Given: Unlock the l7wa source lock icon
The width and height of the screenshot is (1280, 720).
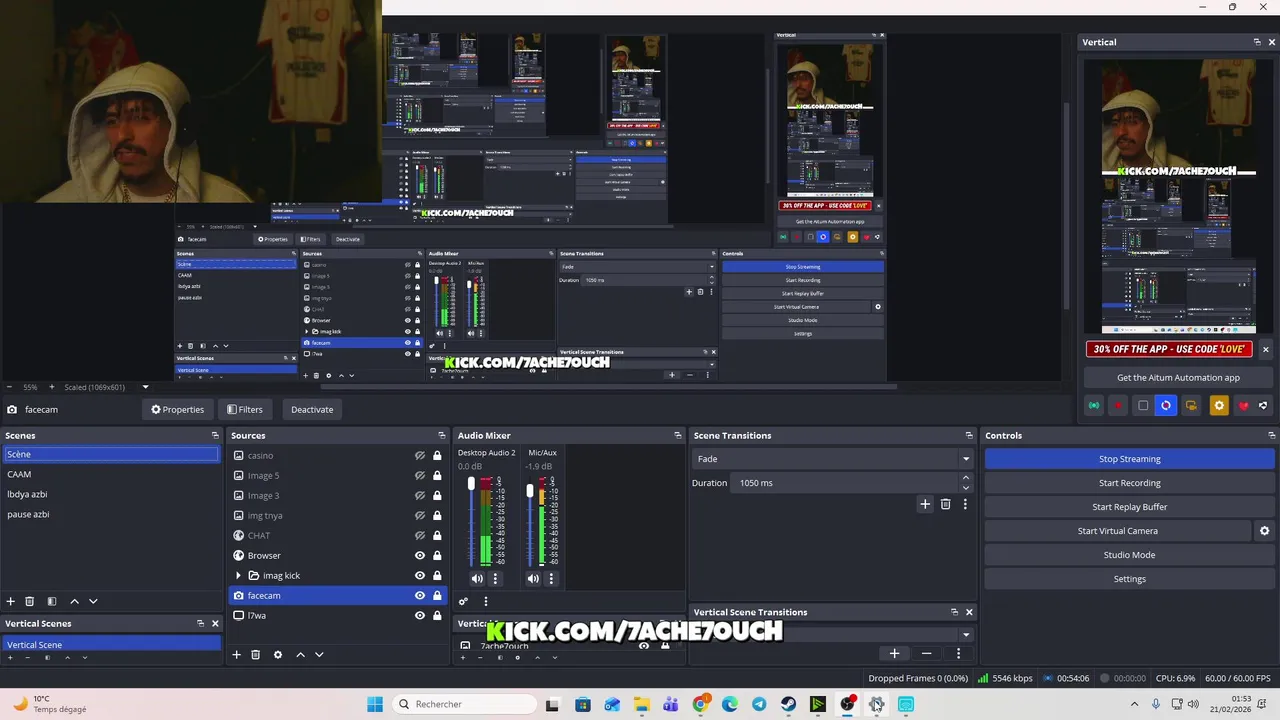Looking at the screenshot, I should click(437, 615).
